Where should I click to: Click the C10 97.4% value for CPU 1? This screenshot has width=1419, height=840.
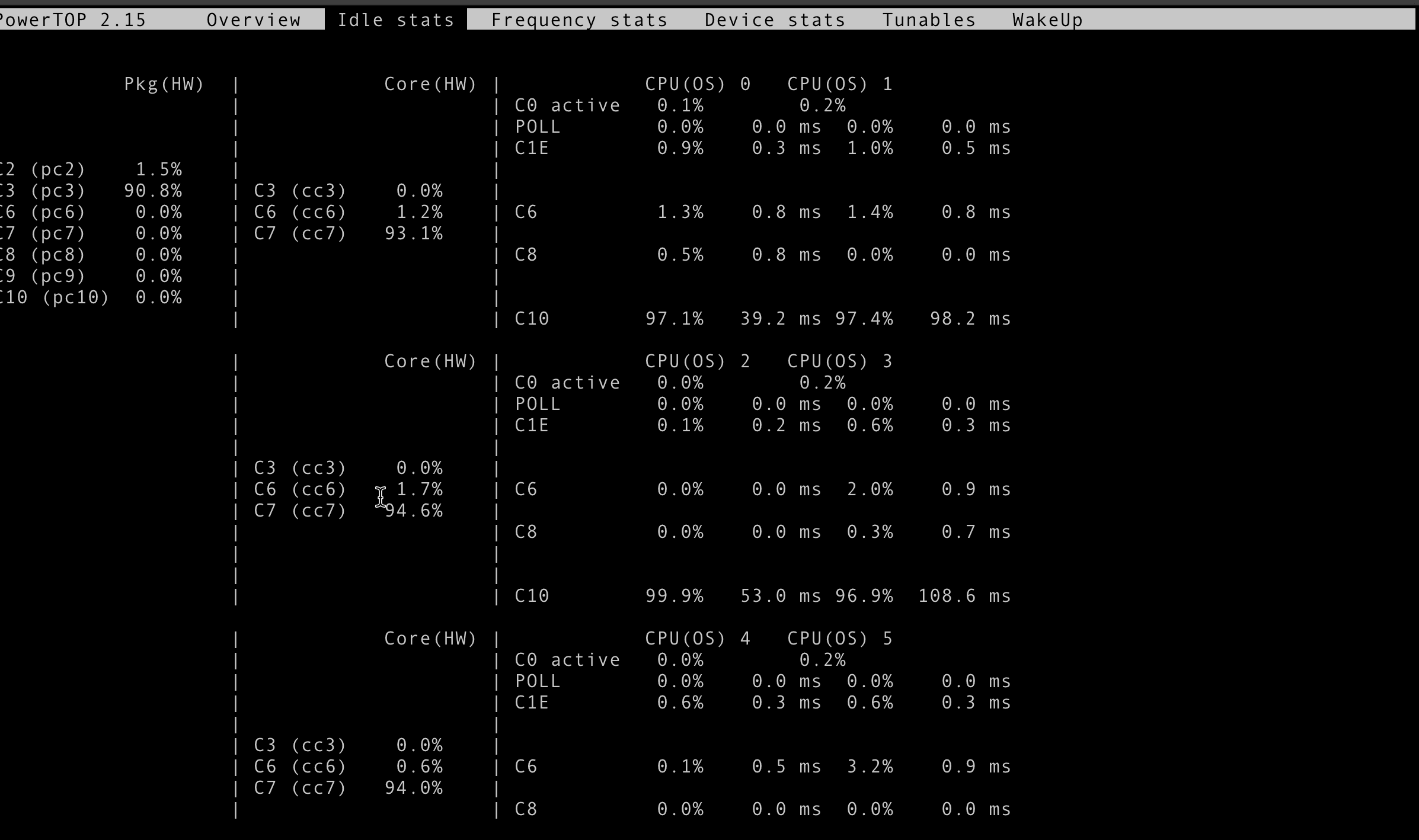tap(864, 319)
